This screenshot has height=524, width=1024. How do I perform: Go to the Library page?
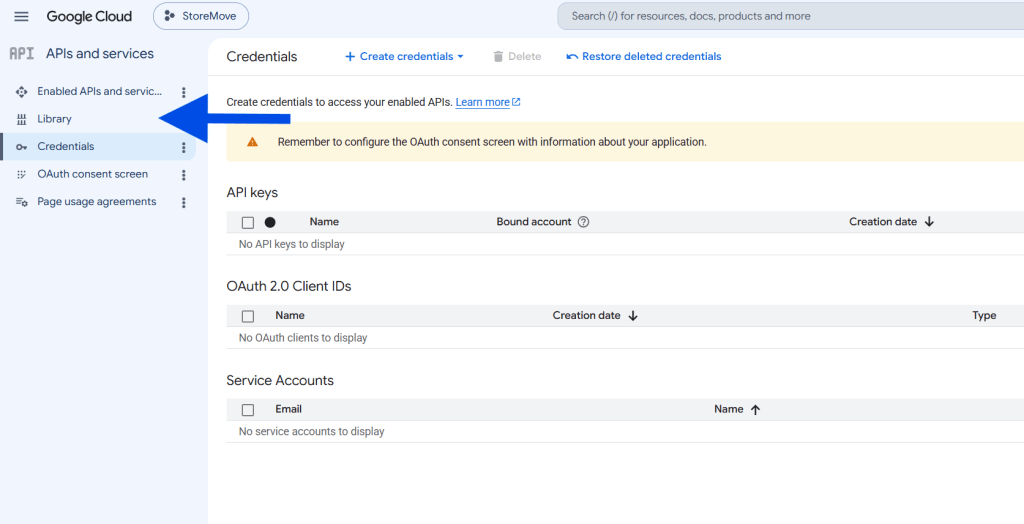[54, 119]
